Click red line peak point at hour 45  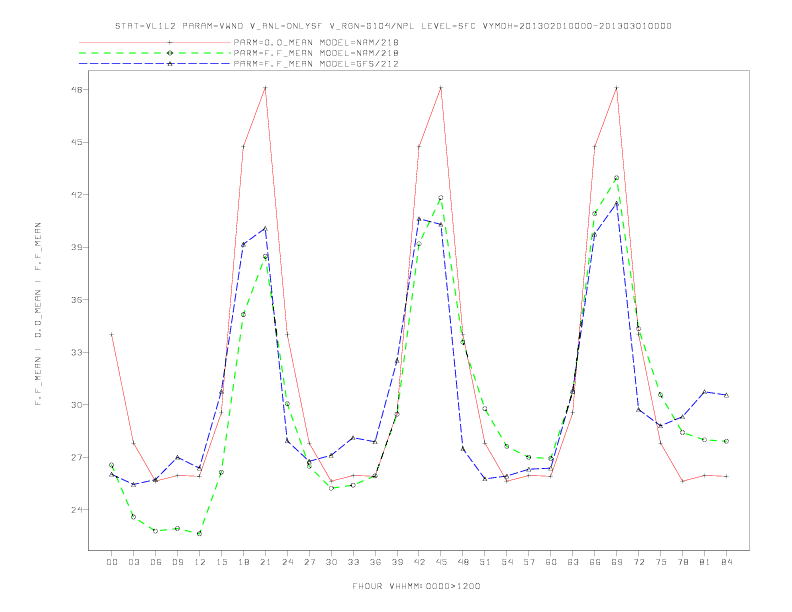(441, 88)
